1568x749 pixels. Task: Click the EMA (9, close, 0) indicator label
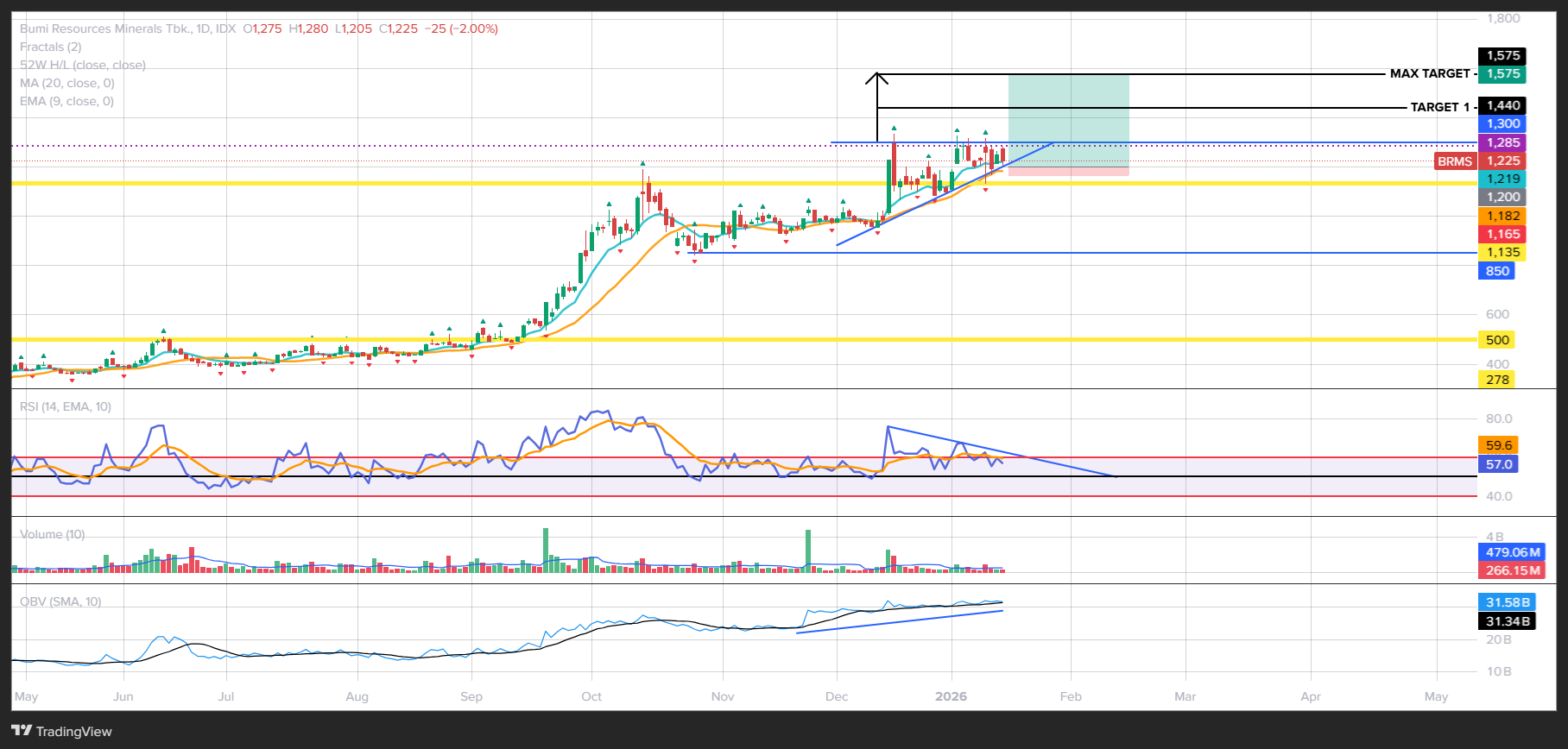(66, 101)
